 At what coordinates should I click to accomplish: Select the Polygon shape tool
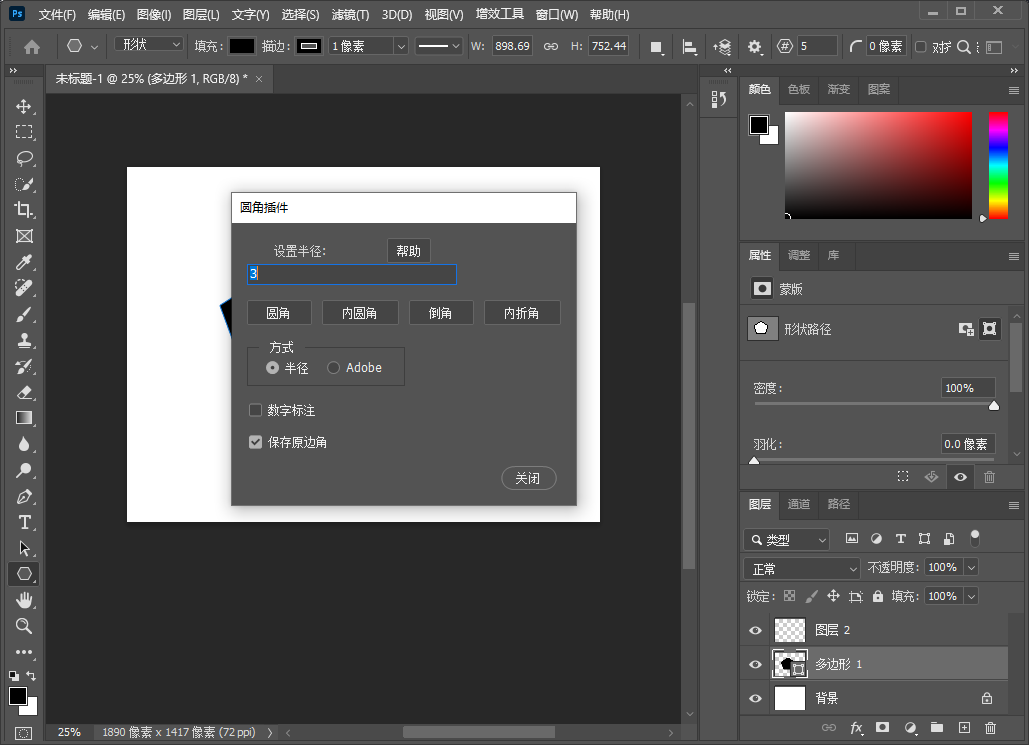click(x=24, y=574)
